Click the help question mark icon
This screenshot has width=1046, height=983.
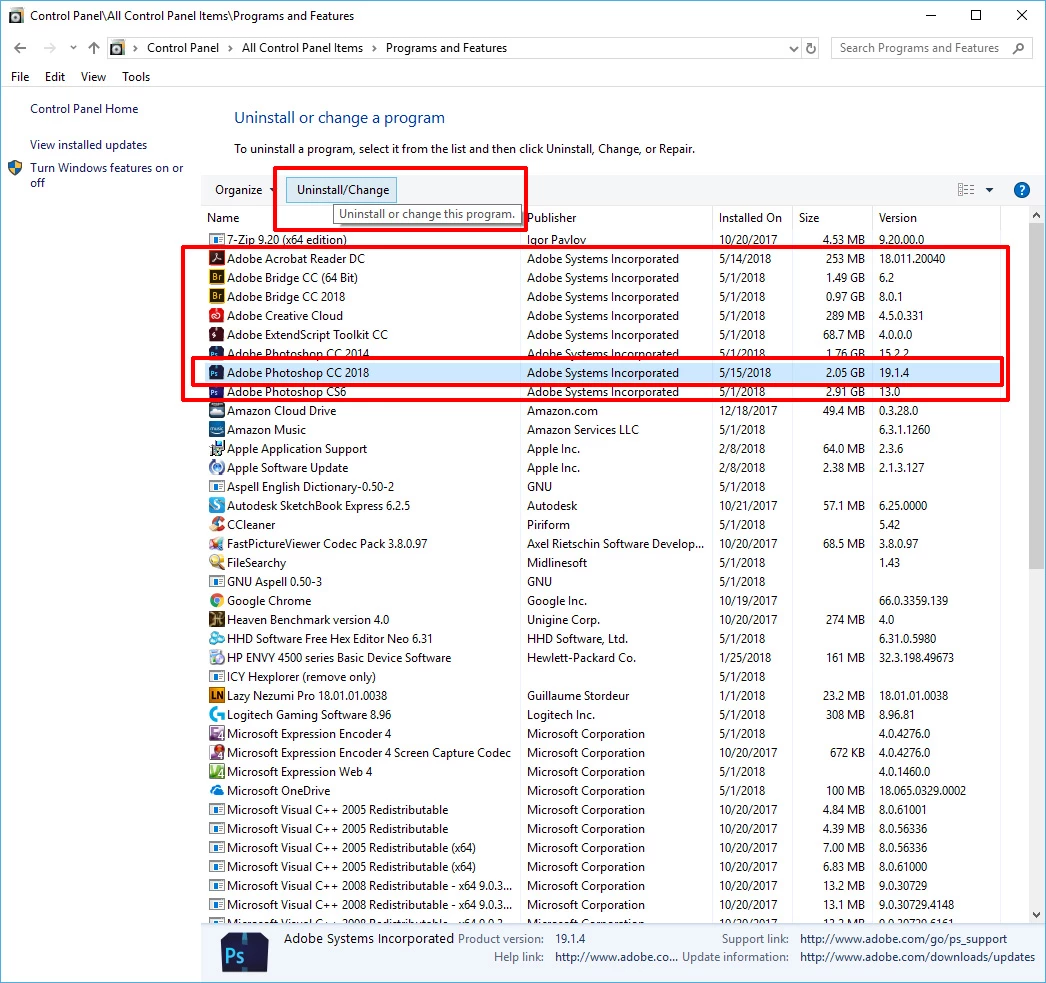(x=1021, y=190)
